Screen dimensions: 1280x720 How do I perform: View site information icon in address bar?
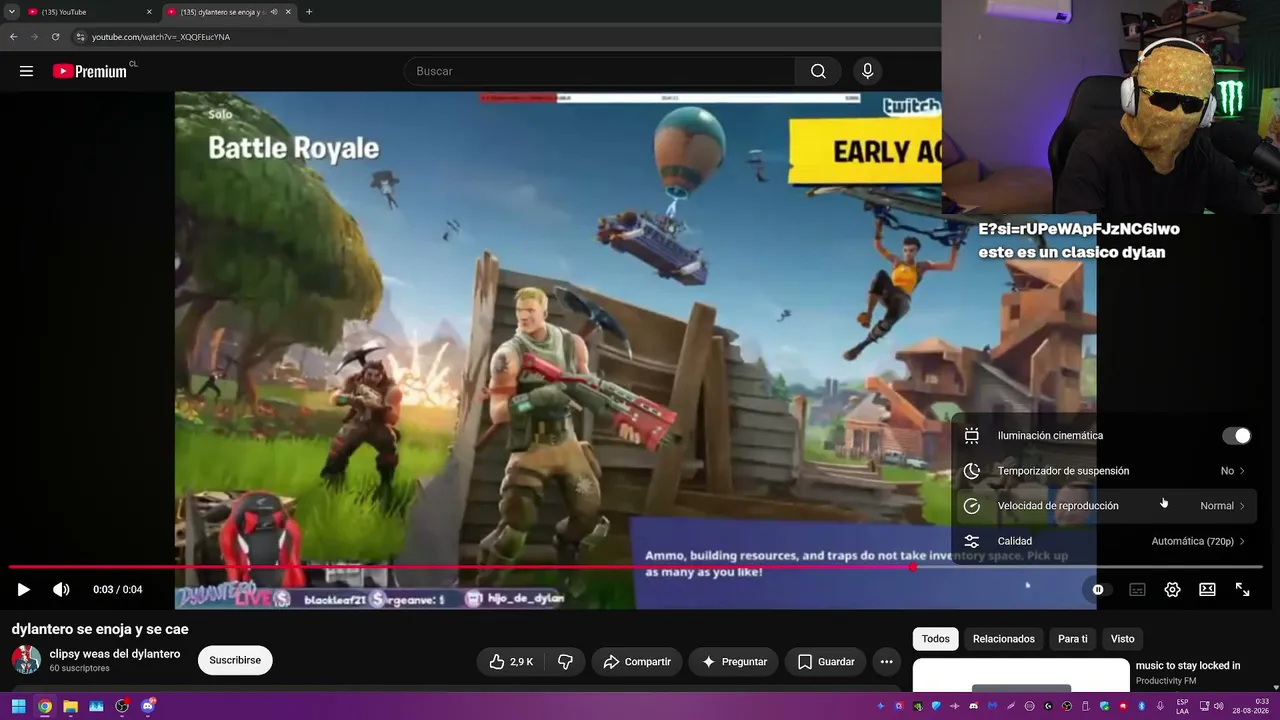pos(81,37)
